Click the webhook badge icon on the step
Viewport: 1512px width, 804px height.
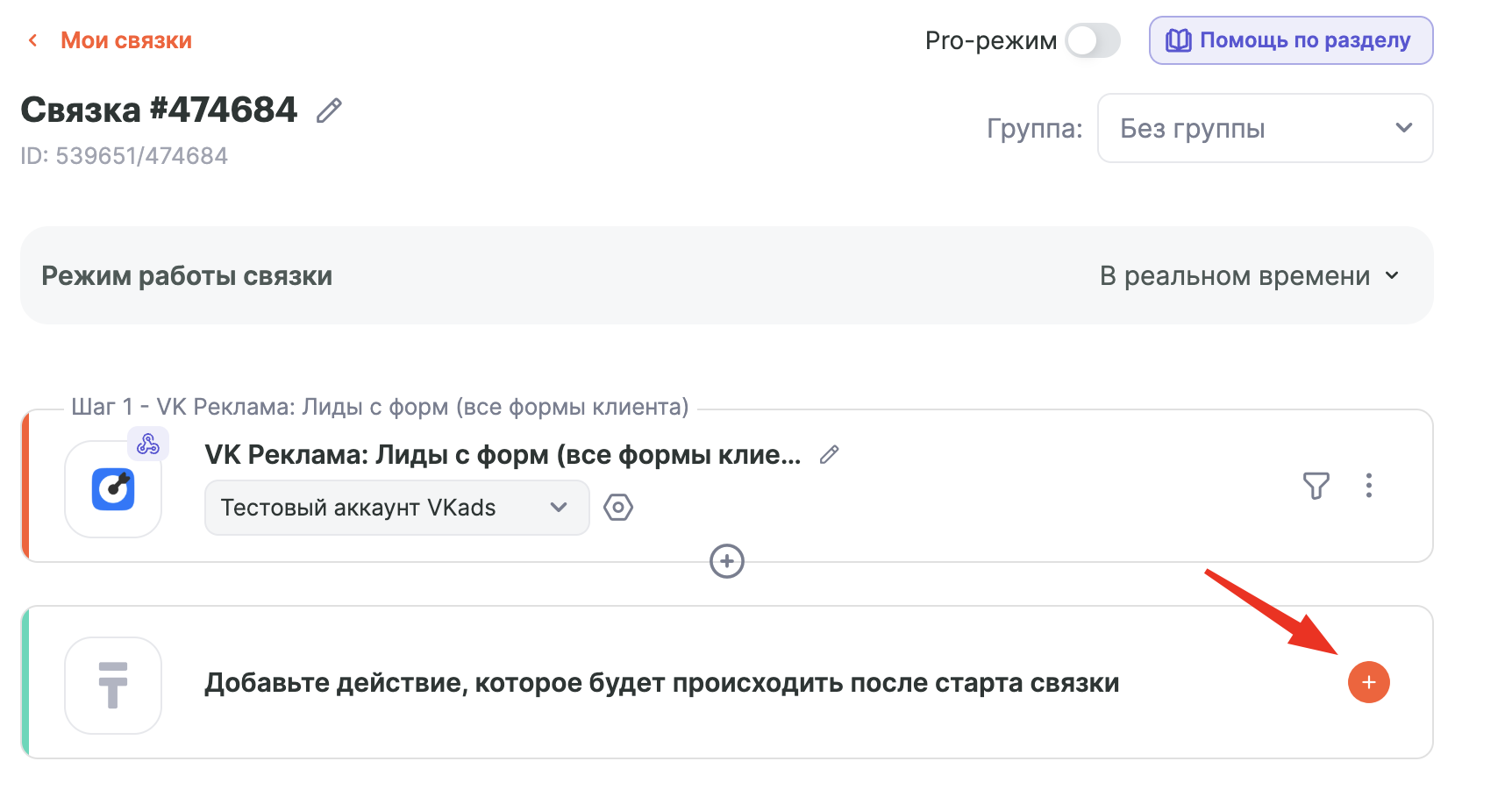click(x=148, y=444)
